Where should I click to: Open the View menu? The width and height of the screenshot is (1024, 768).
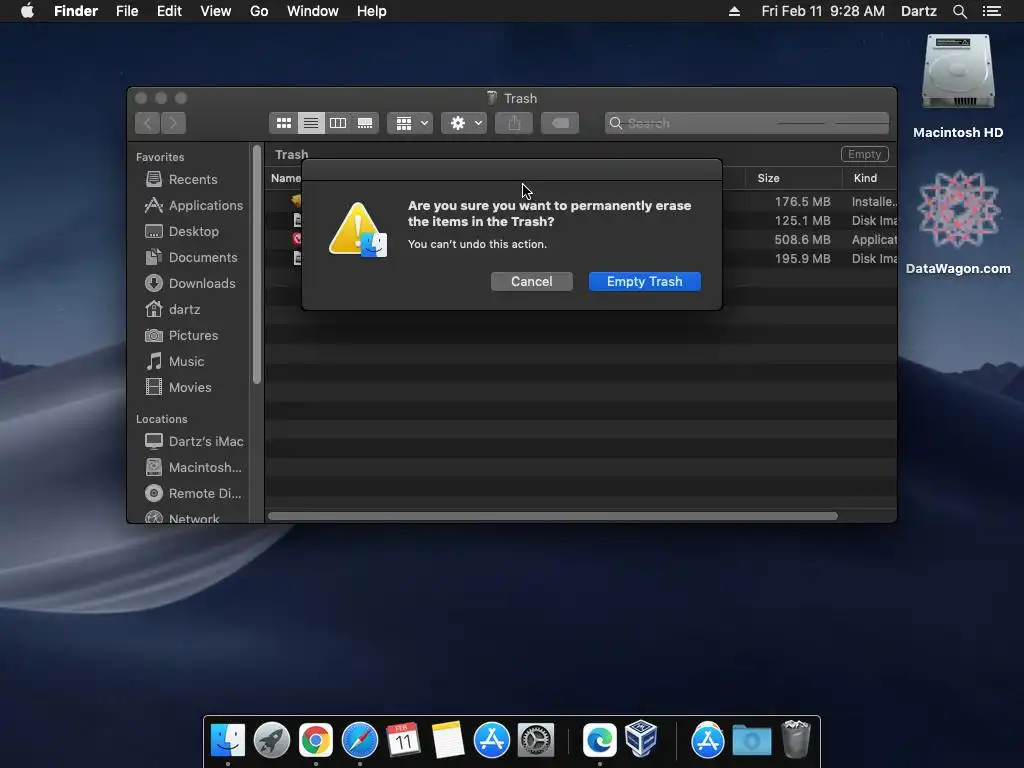click(216, 11)
